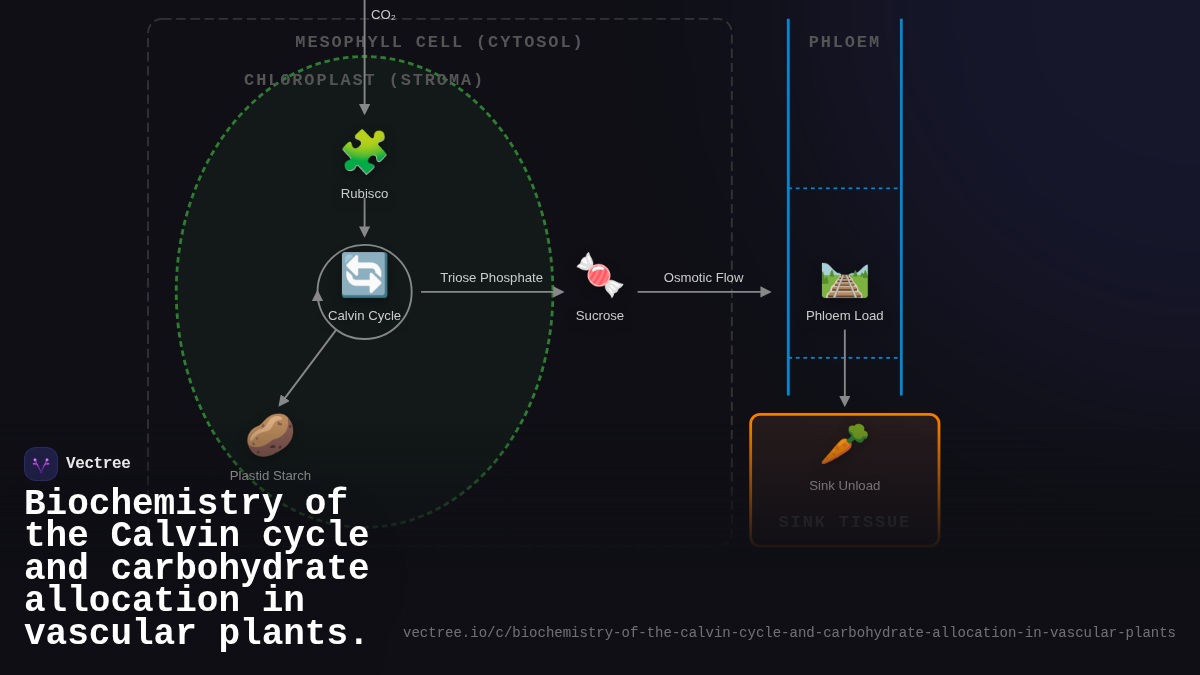The height and width of the screenshot is (675, 1200).
Task: Click the Phloem Load railway icon
Action: (845, 279)
